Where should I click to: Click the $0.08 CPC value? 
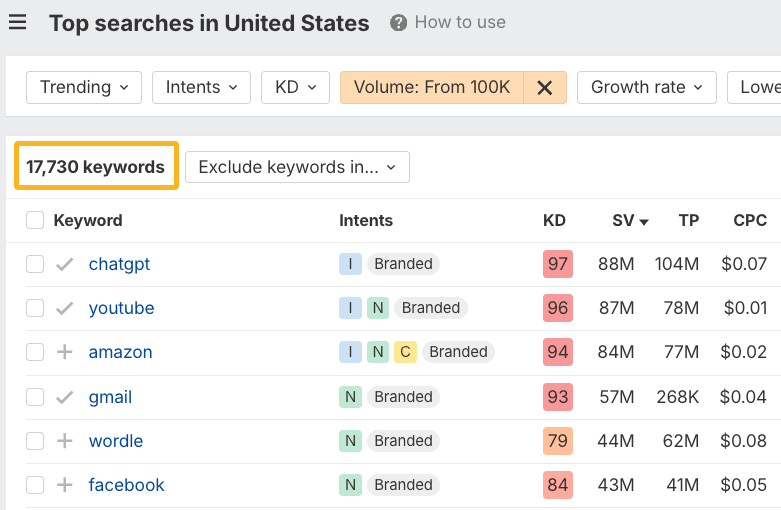pyautogui.click(x=743, y=441)
